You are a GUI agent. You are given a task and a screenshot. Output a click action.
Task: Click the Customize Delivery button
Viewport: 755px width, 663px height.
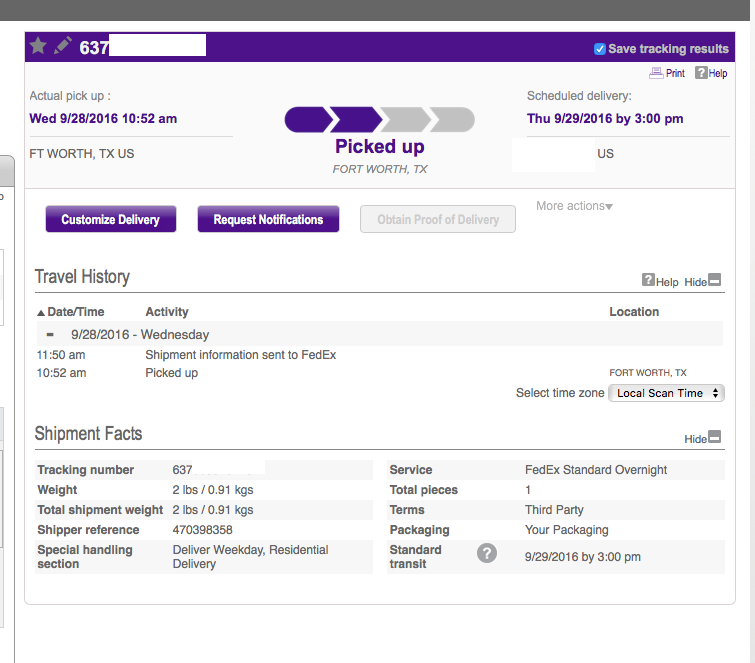pos(111,220)
